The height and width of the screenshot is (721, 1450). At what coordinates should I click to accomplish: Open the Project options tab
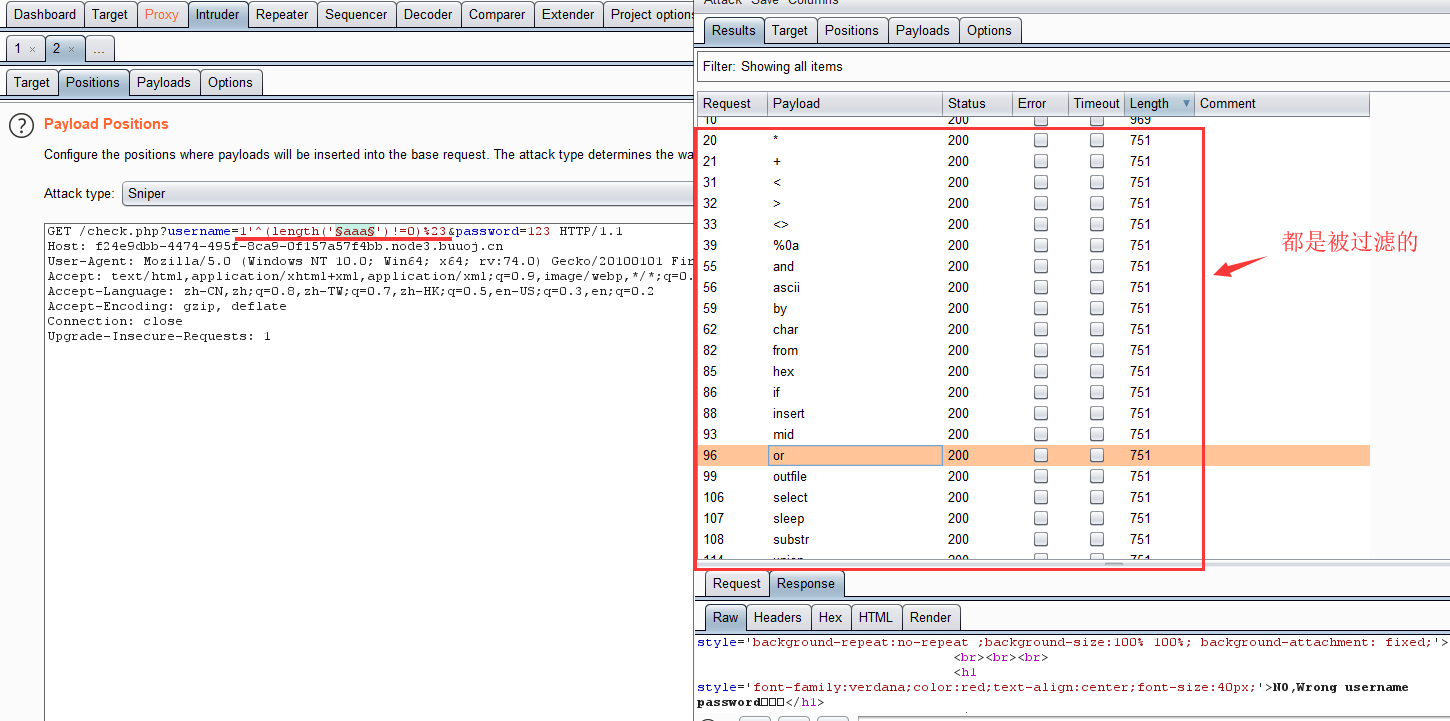point(650,14)
